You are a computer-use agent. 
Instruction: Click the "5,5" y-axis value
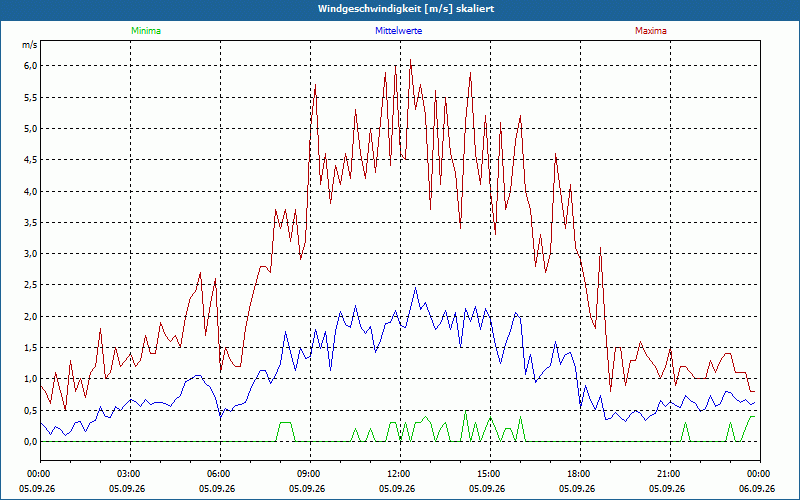[x=31, y=97]
